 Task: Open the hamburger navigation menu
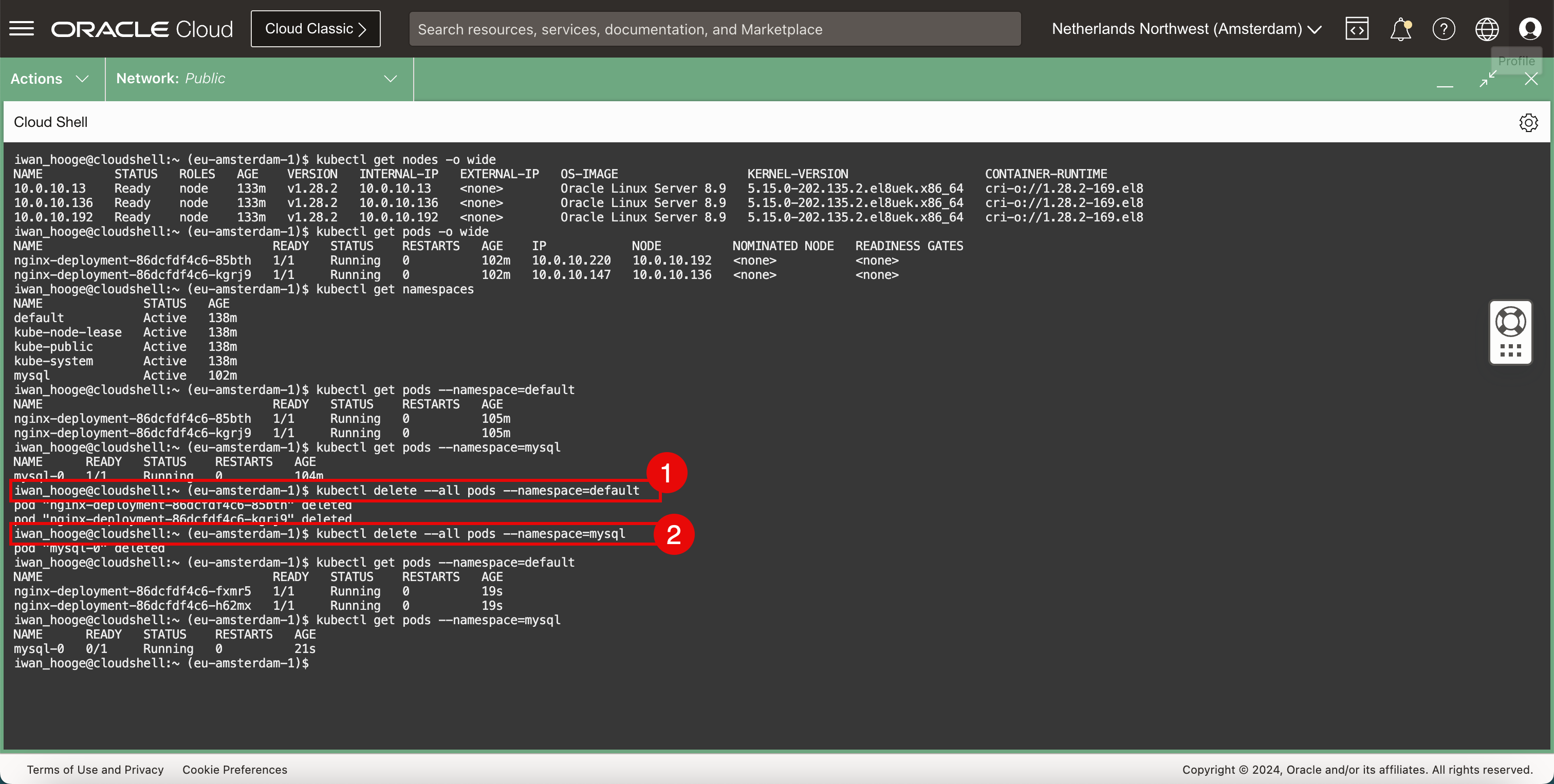click(22, 28)
